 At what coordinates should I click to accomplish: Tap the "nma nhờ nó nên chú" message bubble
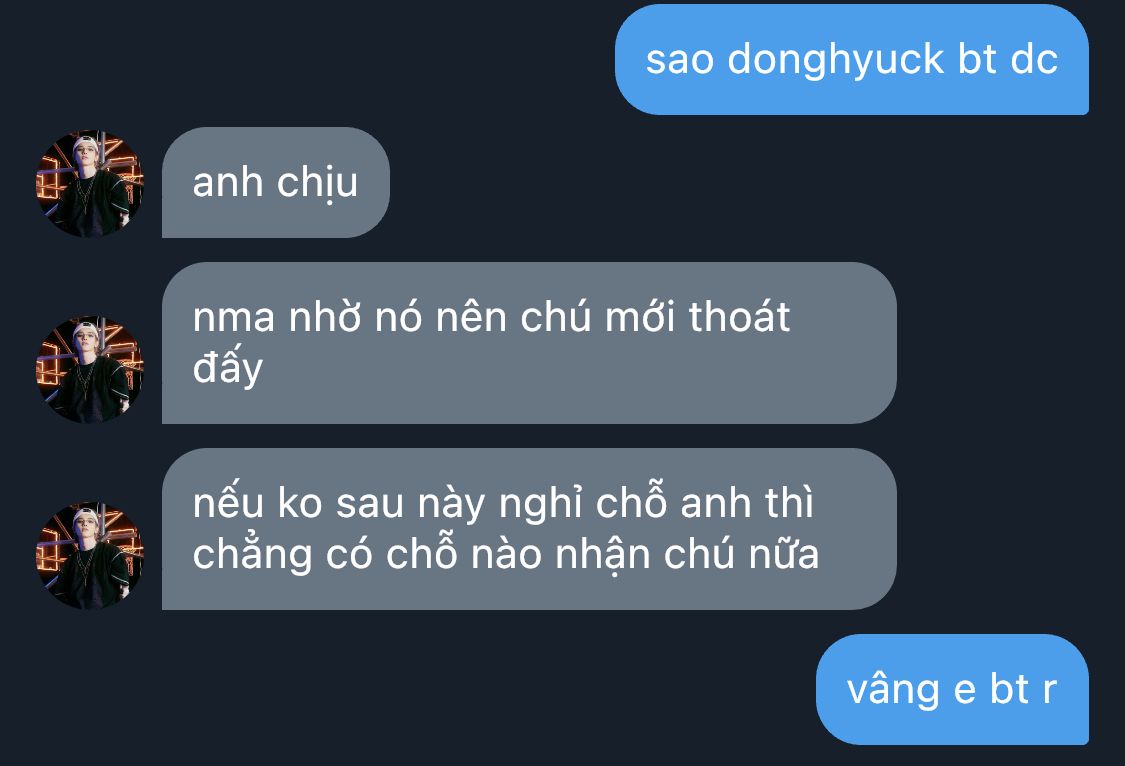[x=529, y=343]
